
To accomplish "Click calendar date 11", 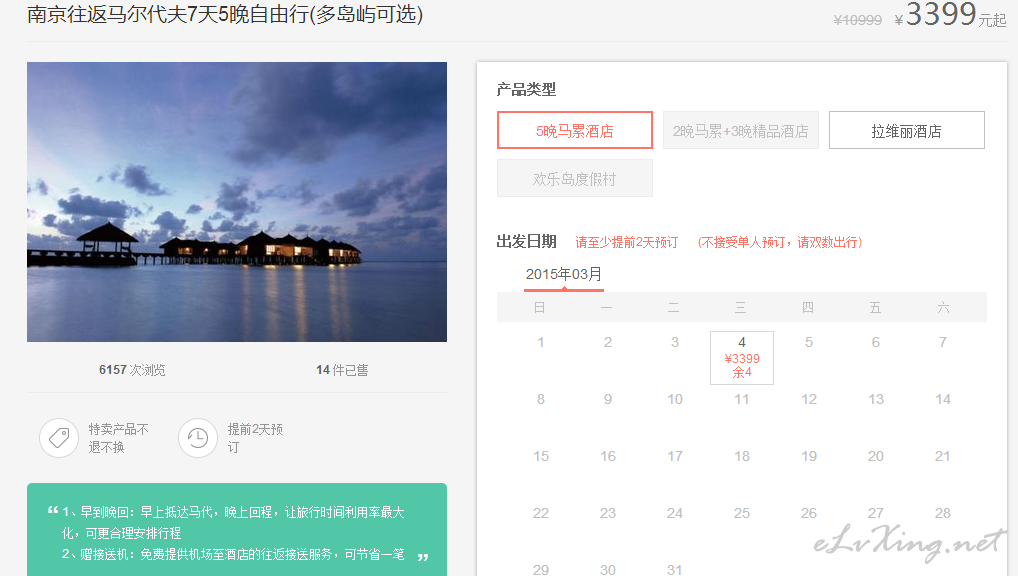I will point(741,399).
